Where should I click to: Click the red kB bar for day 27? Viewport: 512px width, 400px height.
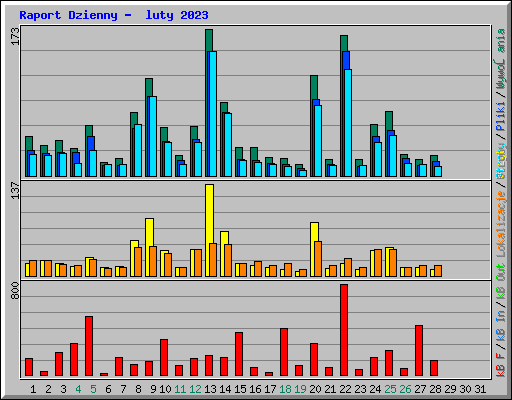[419, 351]
